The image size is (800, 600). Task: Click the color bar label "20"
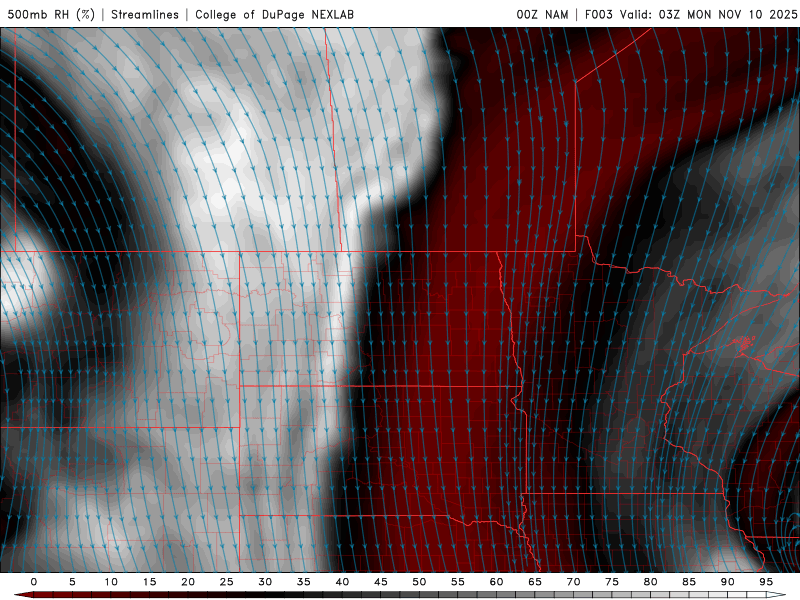click(x=188, y=582)
